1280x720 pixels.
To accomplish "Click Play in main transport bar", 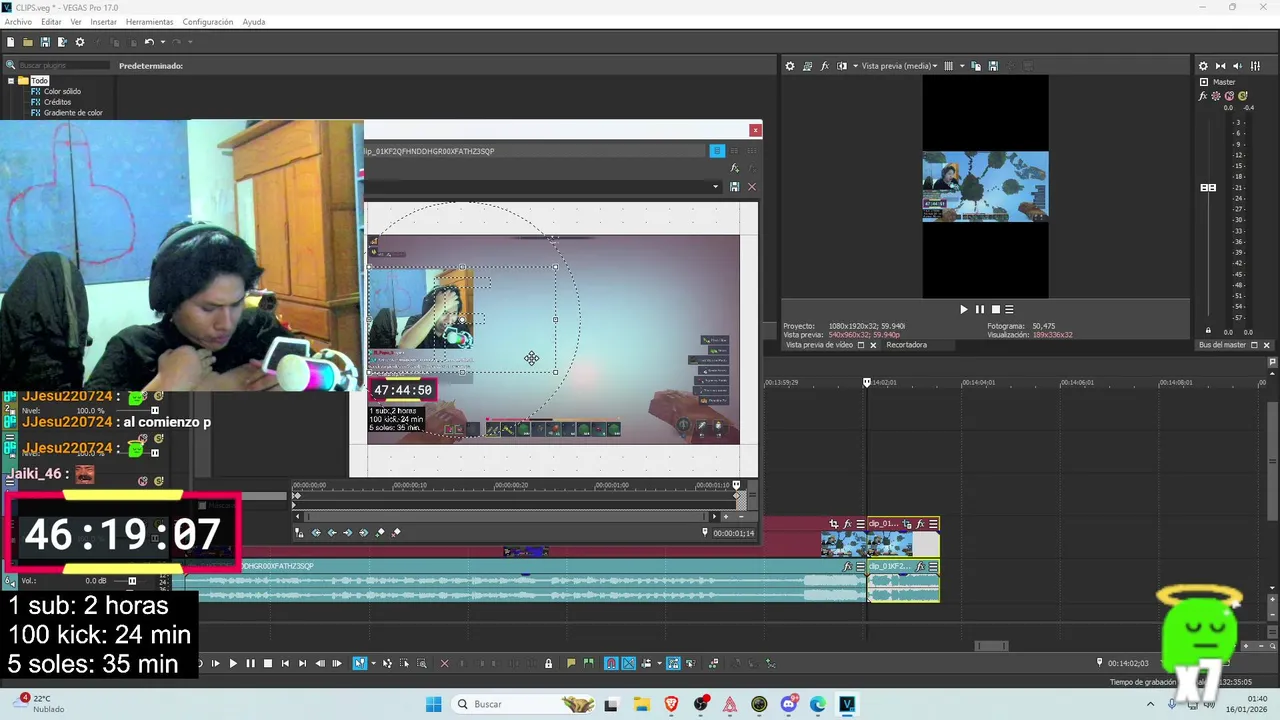I will (233, 663).
